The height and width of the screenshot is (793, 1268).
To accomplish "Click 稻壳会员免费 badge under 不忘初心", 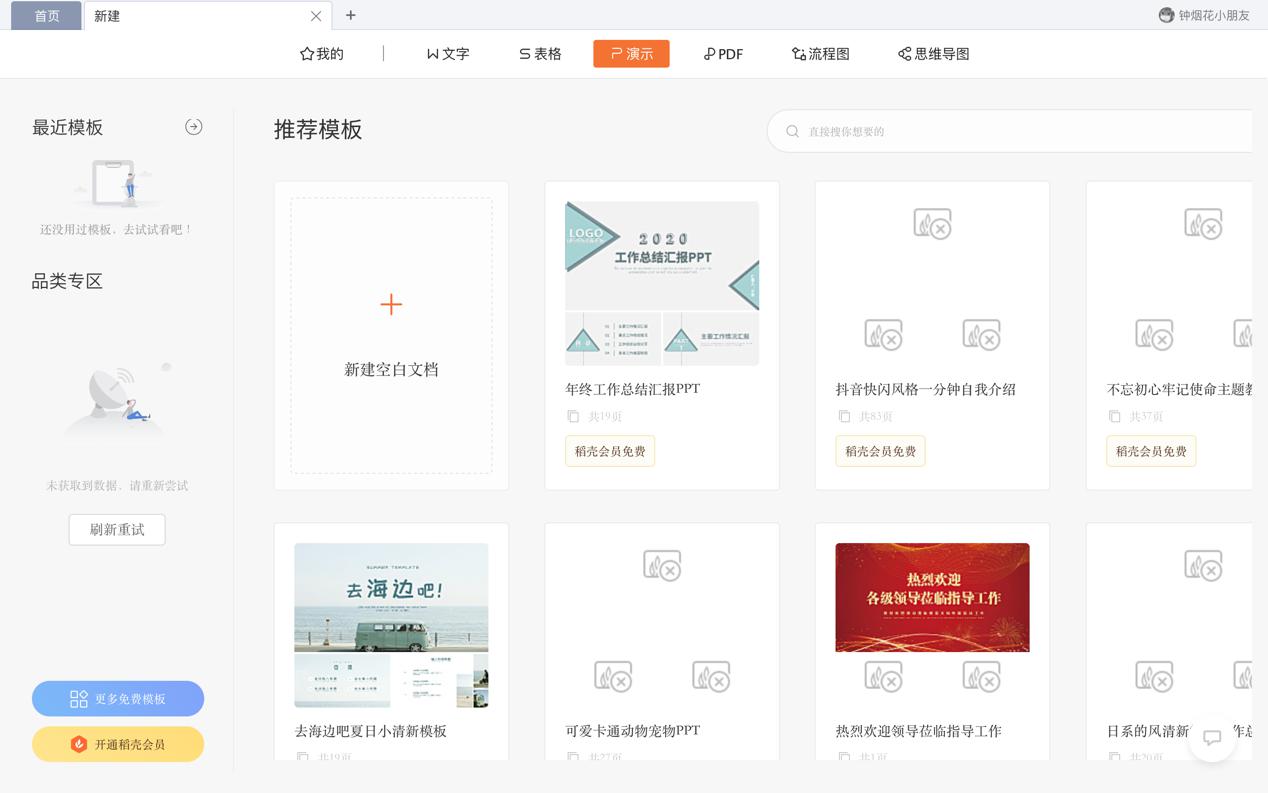I will [1151, 451].
